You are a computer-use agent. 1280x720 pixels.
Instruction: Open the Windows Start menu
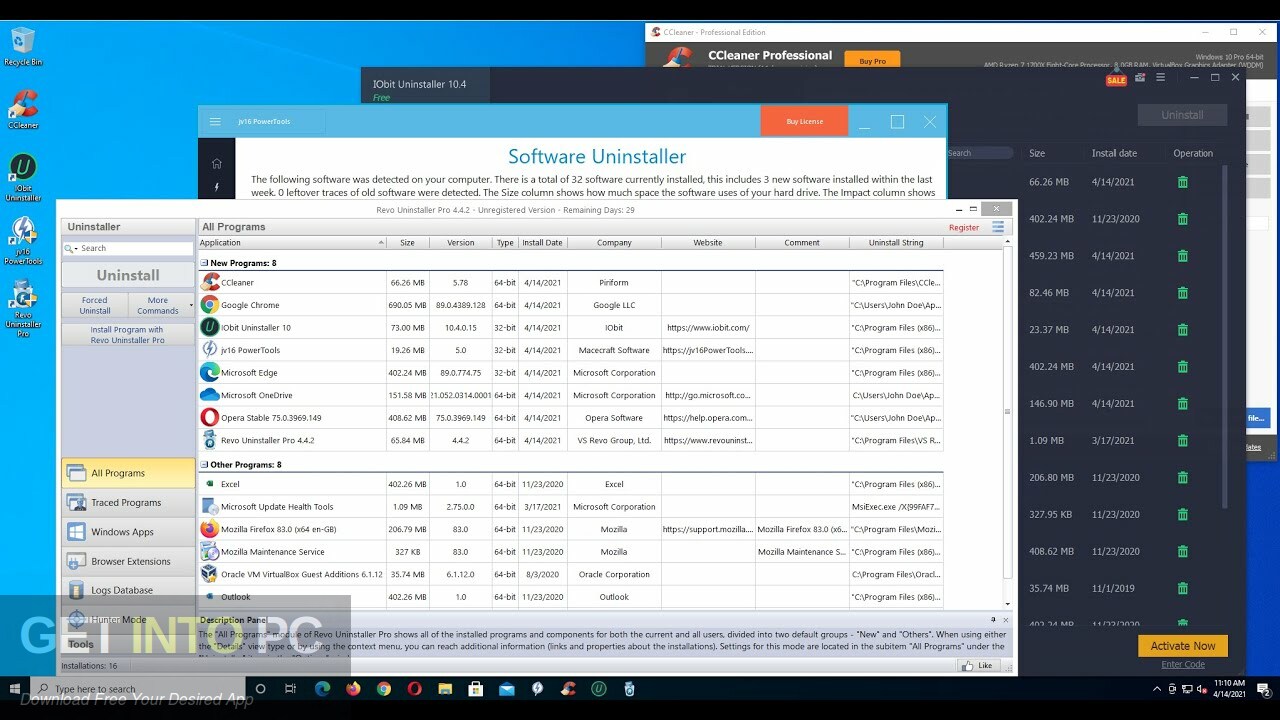point(15,689)
